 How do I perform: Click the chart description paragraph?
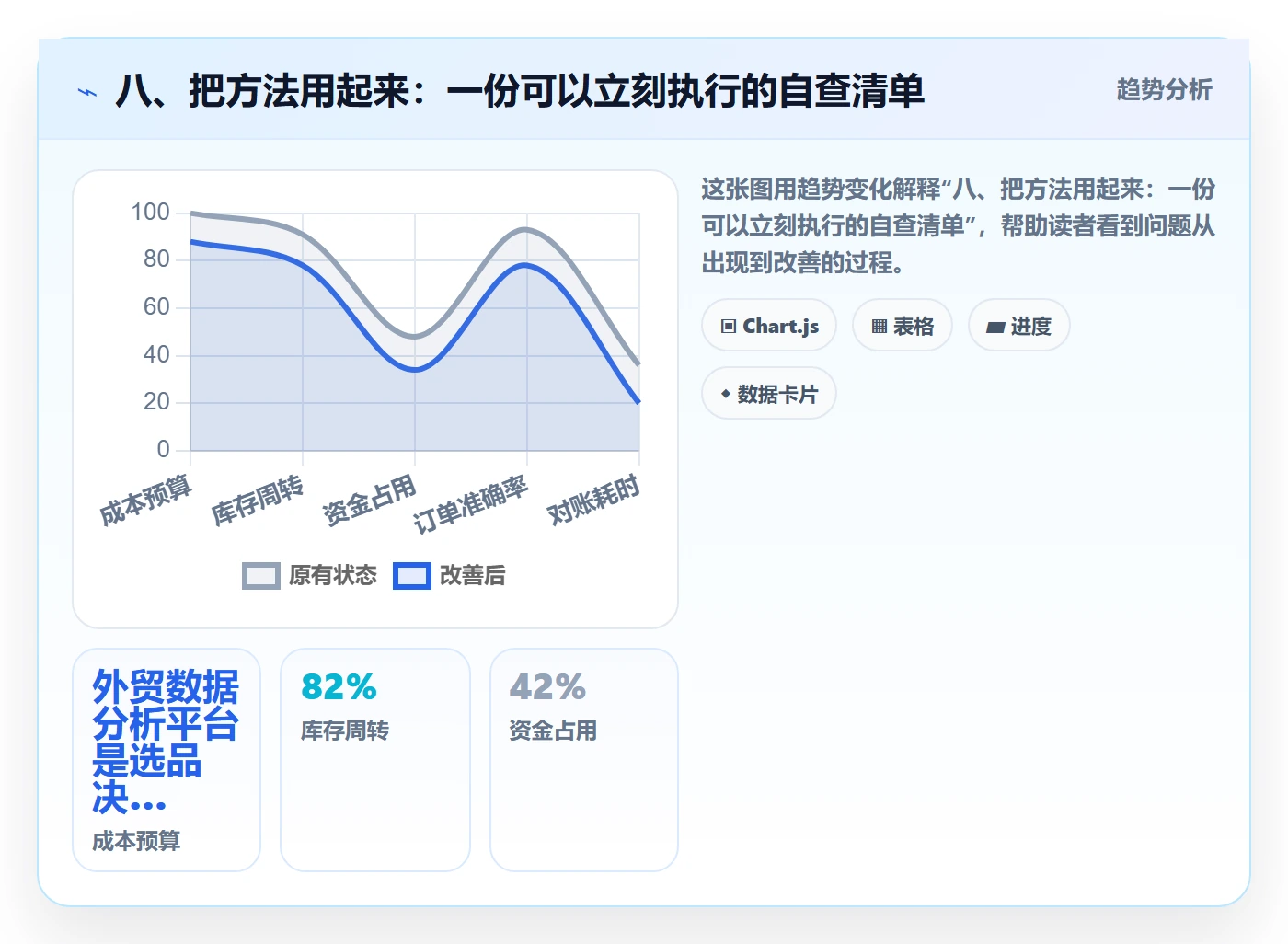point(959,226)
